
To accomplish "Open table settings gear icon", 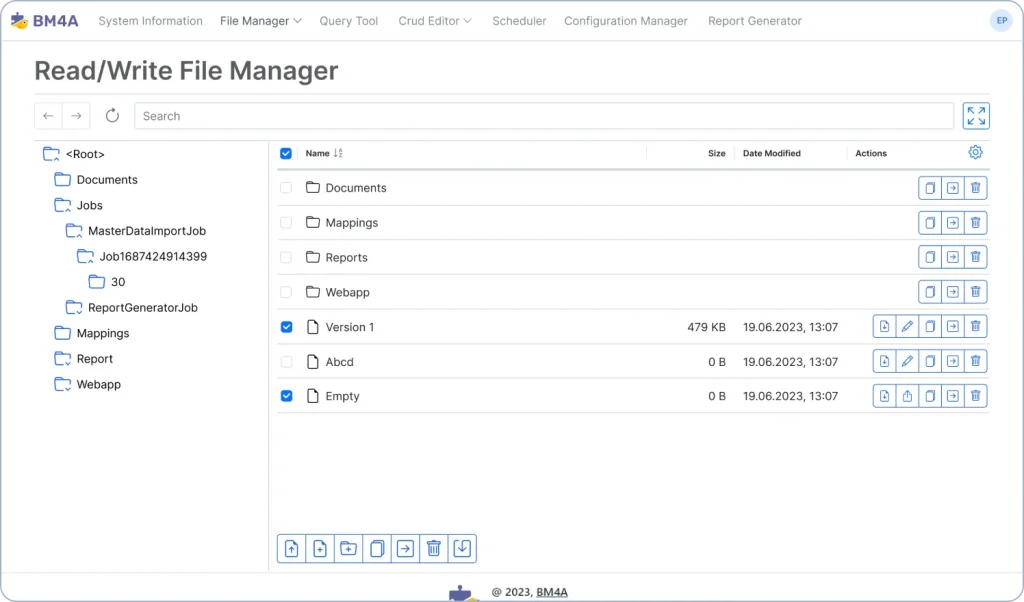I will coord(976,152).
